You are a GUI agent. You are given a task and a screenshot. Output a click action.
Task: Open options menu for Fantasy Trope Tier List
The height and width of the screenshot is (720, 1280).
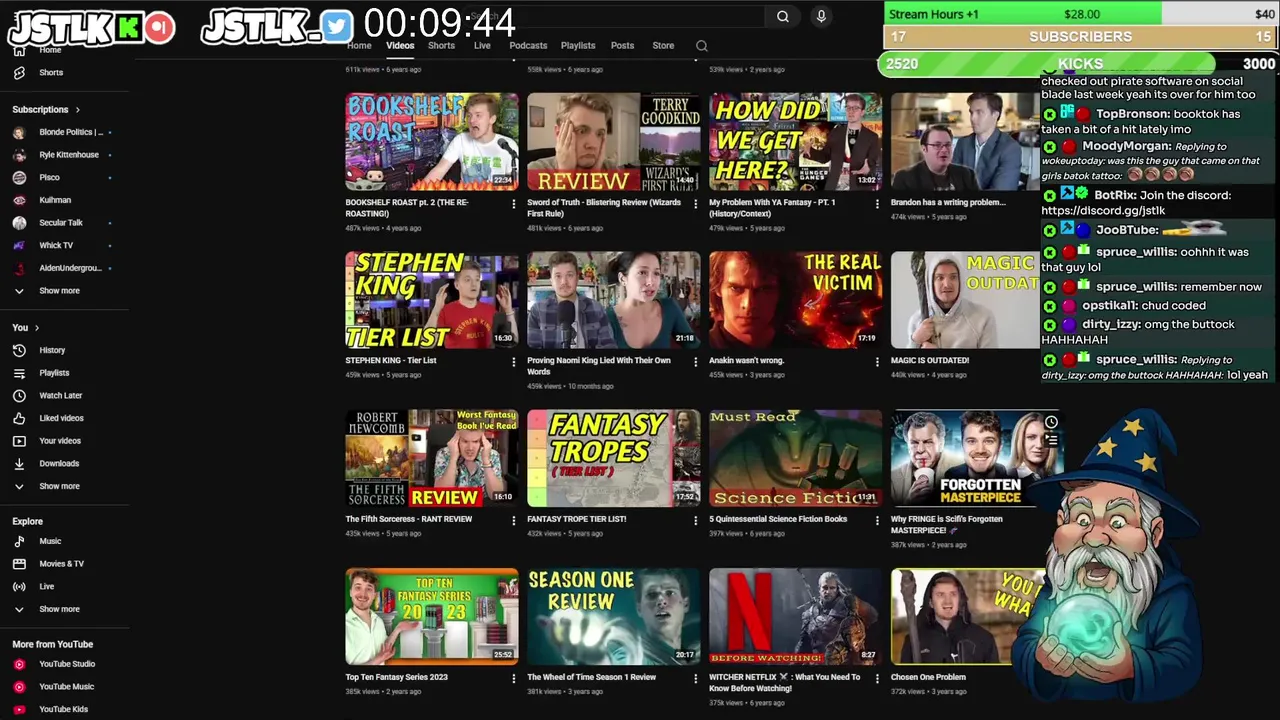[x=696, y=520]
